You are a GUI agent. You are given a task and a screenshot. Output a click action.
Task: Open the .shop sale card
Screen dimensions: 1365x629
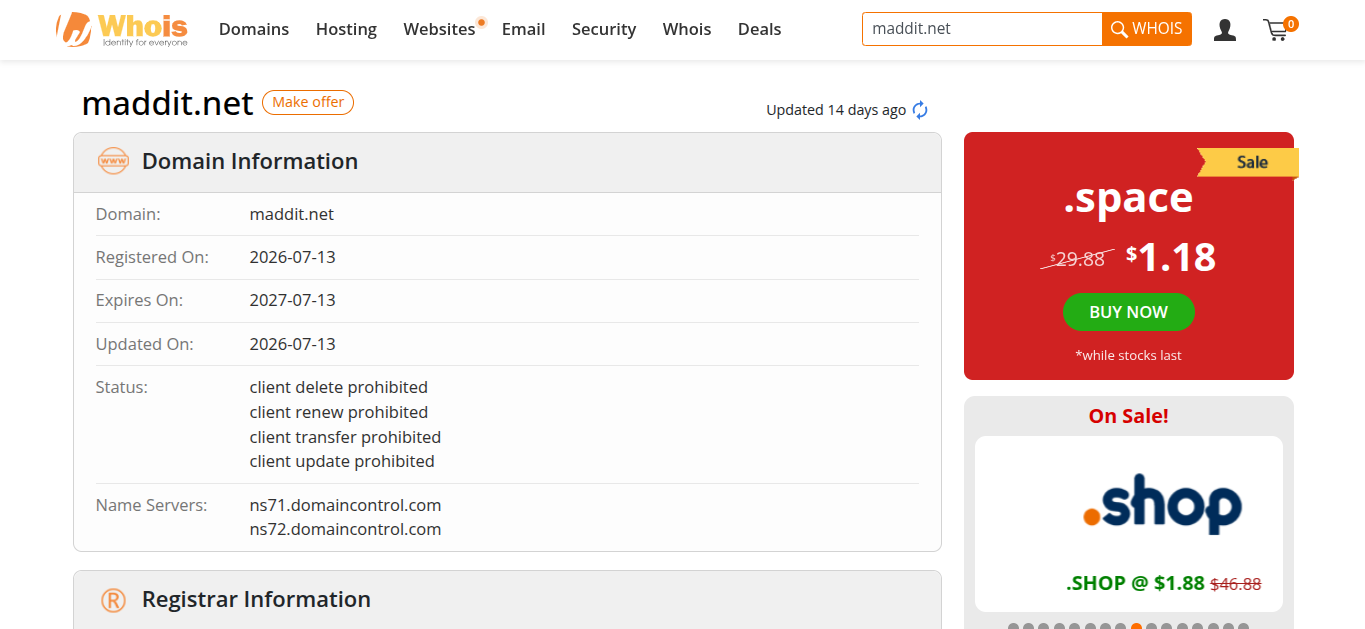pyautogui.click(x=1129, y=524)
